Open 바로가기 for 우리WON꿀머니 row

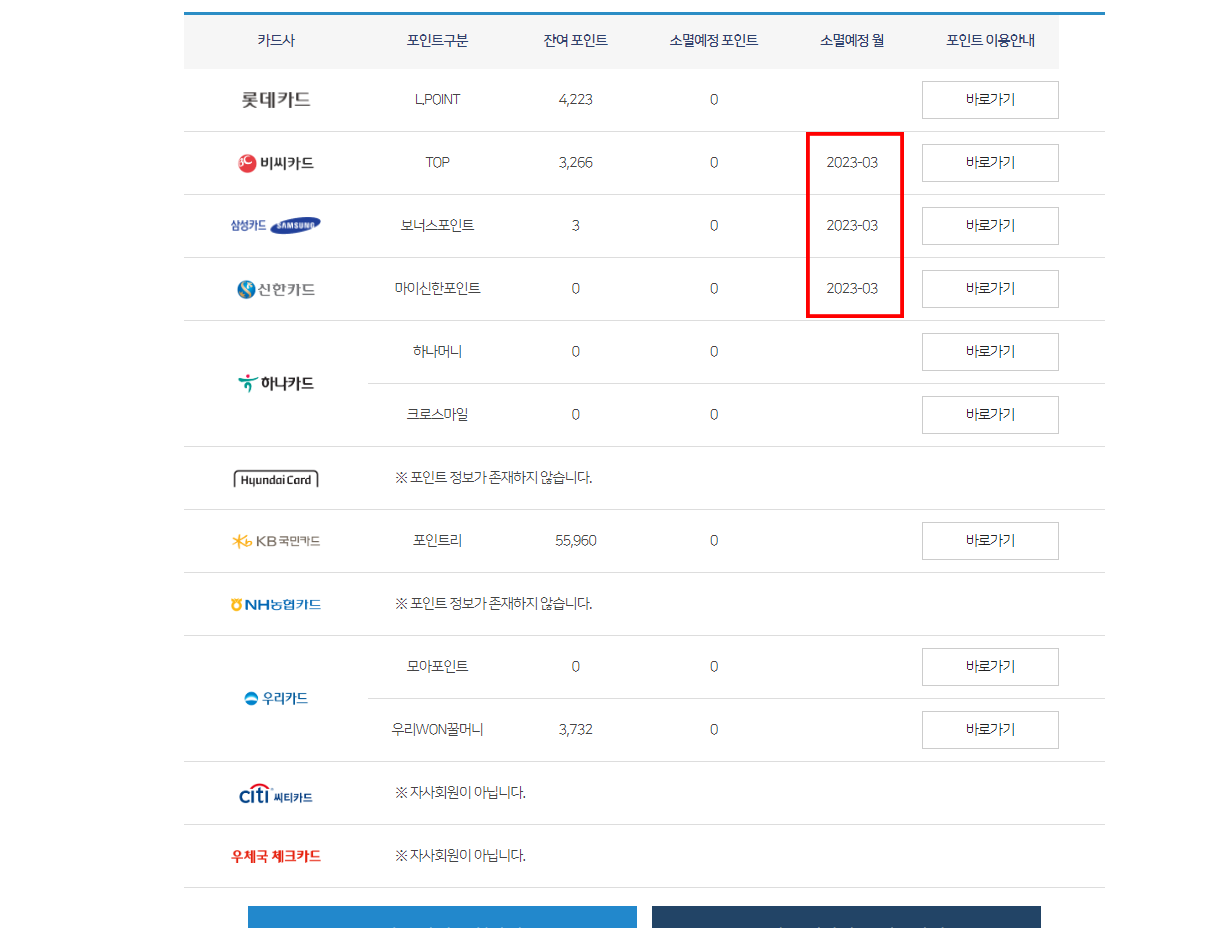click(990, 730)
